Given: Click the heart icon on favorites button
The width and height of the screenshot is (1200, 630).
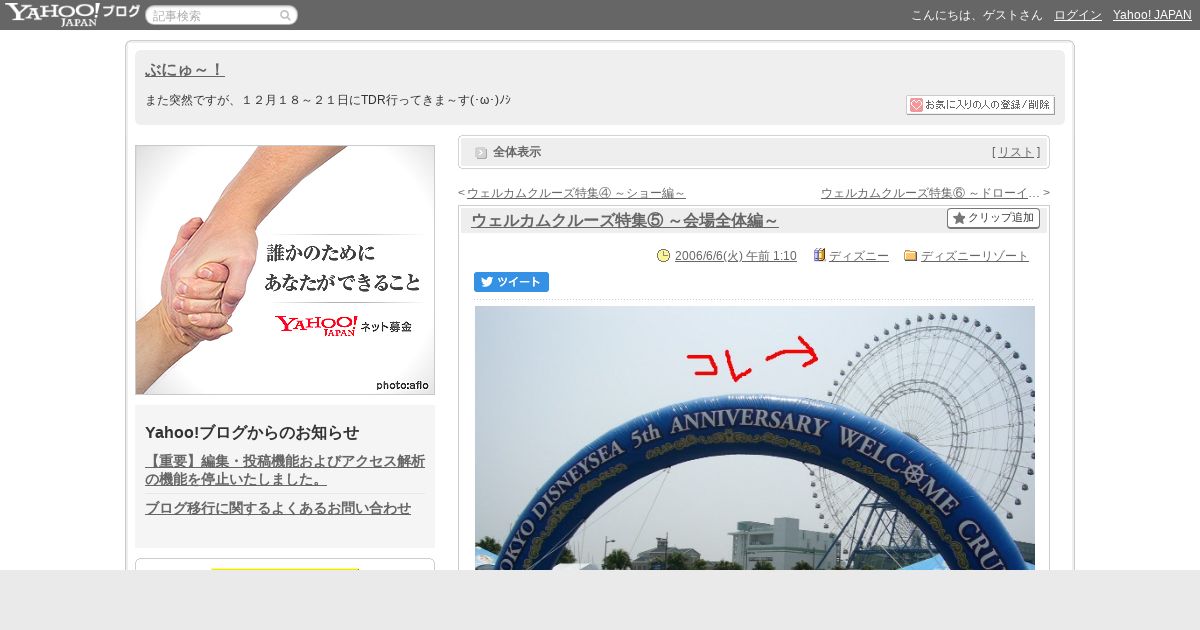Looking at the screenshot, I should [x=916, y=105].
